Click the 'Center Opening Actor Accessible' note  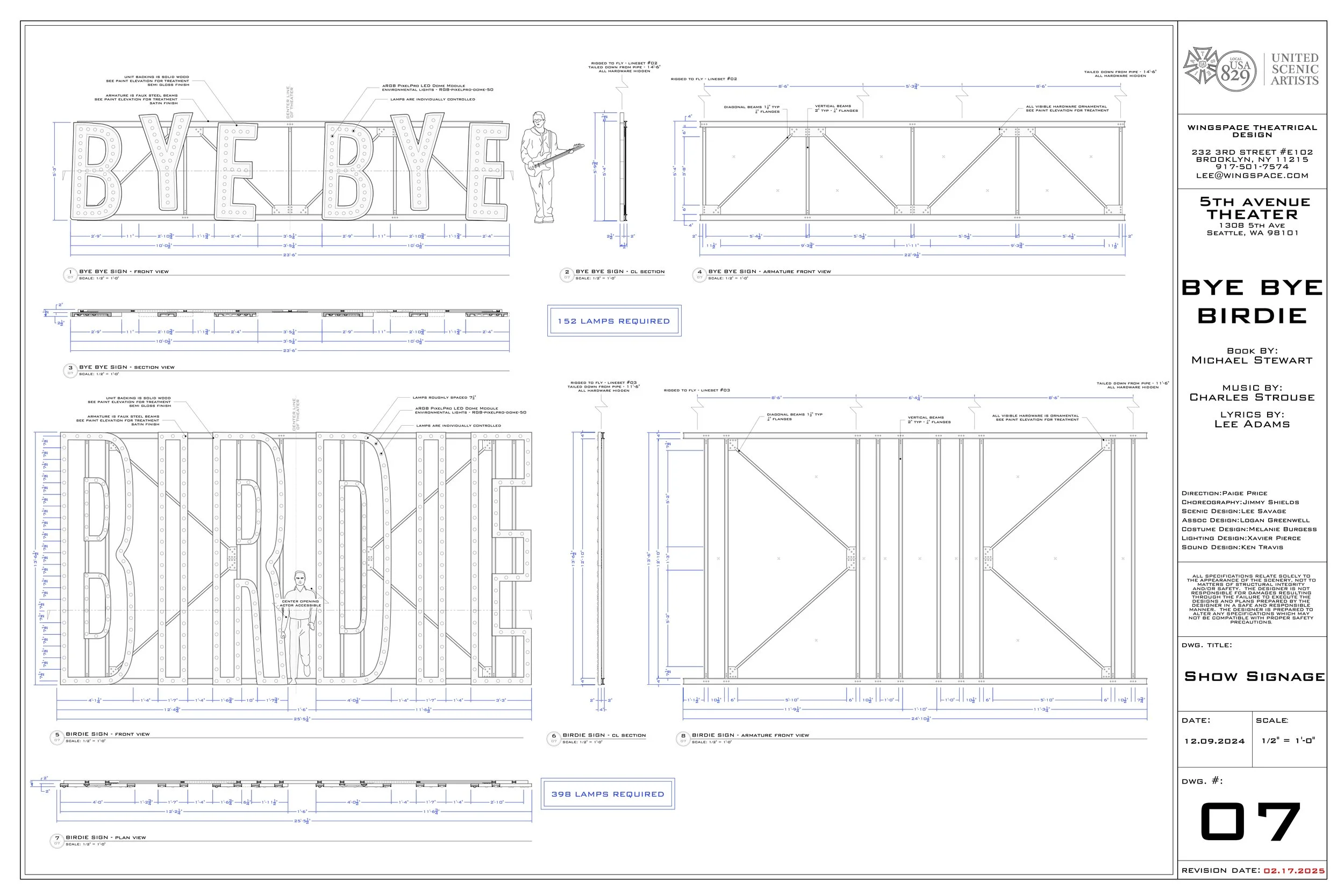pyautogui.click(x=301, y=604)
